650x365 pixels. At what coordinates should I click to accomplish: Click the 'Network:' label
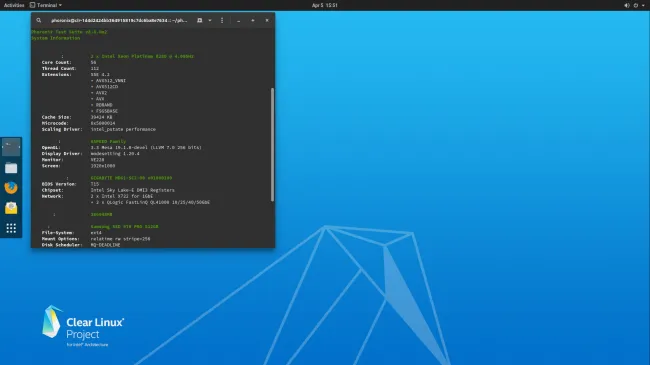(52, 196)
